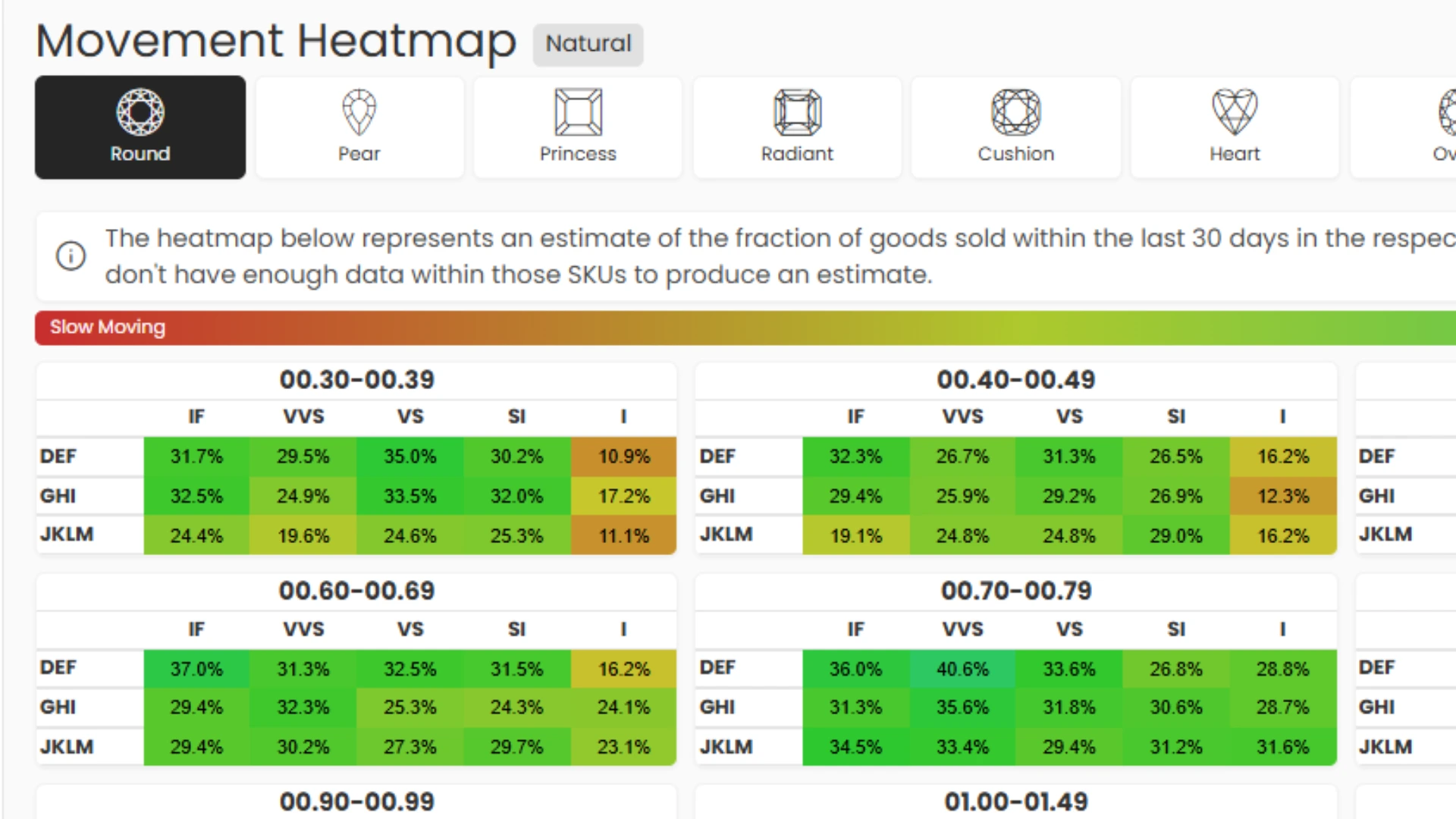Click the 37.0% cell in 00.60-00.69

(196, 669)
